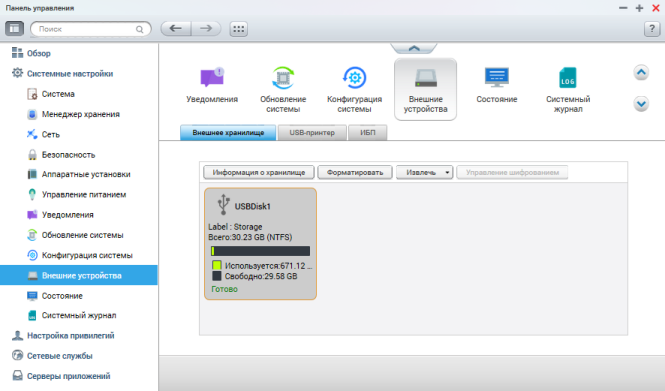This screenshot has width=665, height=391.
Task: Go forward with the right arrow button
Action: [x=206, y=29]
